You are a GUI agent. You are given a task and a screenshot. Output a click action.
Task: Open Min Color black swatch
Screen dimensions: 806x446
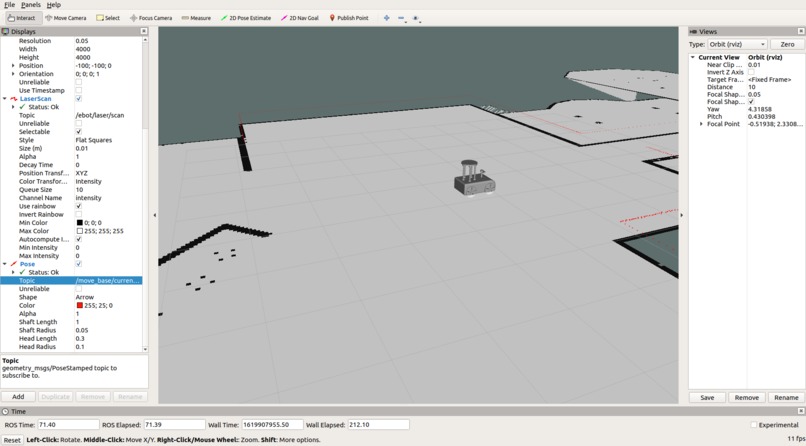click(x=80, y=222)
